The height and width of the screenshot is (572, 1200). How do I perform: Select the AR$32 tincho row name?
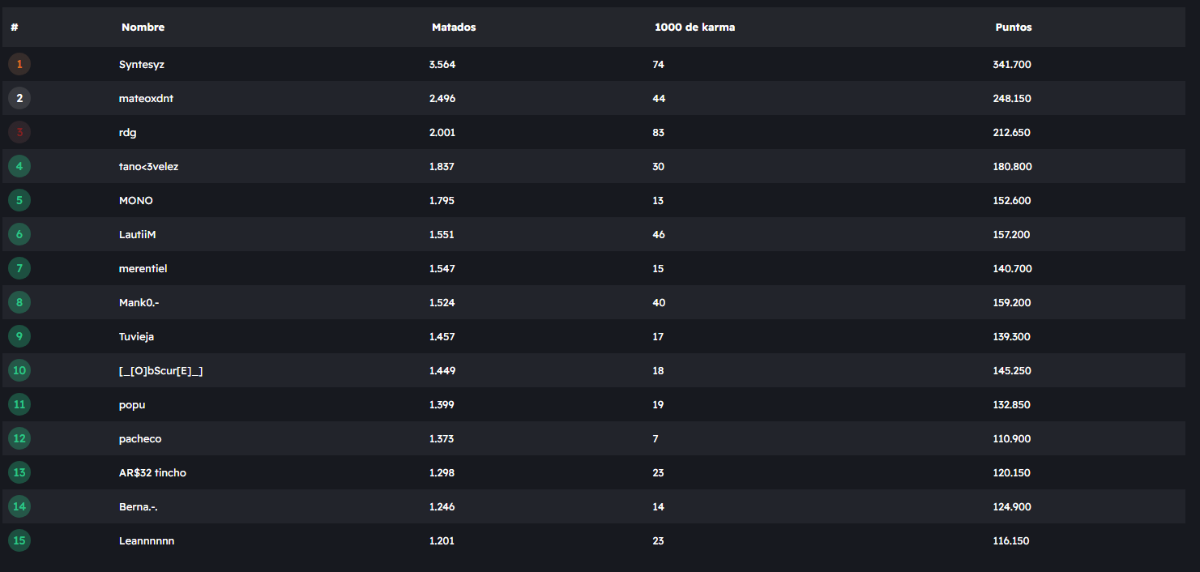(x=152, y=472)
